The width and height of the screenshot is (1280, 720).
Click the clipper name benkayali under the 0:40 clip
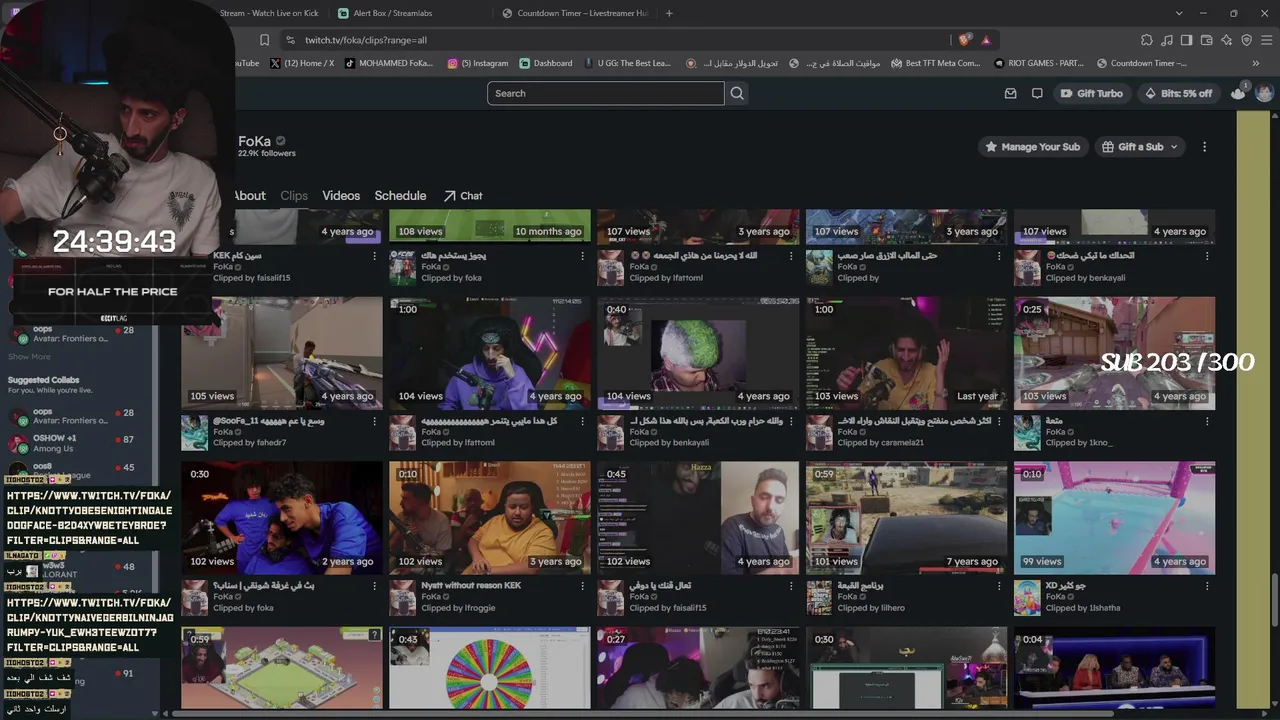coord(689,443)
